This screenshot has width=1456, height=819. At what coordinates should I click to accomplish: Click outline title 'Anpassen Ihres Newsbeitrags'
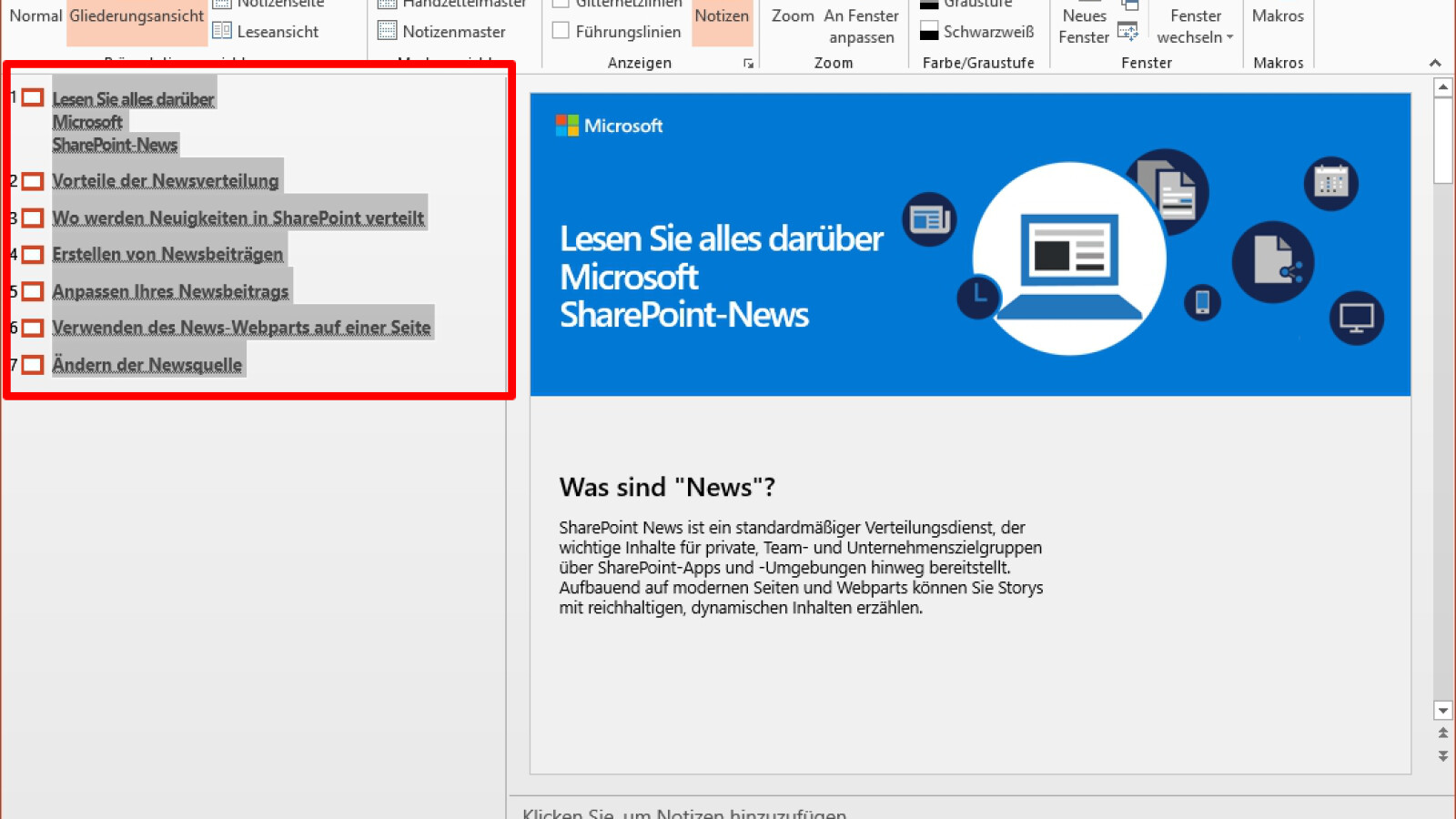[170, 292]
